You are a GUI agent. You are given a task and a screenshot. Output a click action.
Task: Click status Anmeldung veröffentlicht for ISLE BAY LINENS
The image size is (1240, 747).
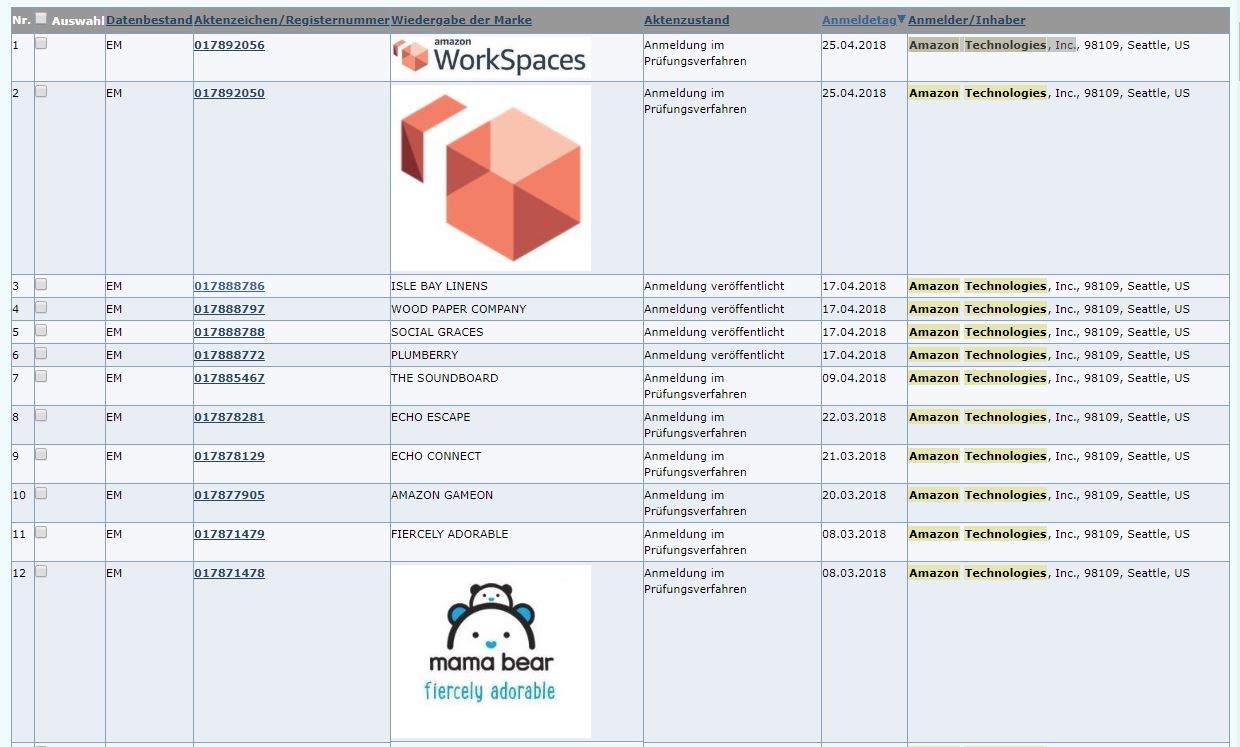714,286
